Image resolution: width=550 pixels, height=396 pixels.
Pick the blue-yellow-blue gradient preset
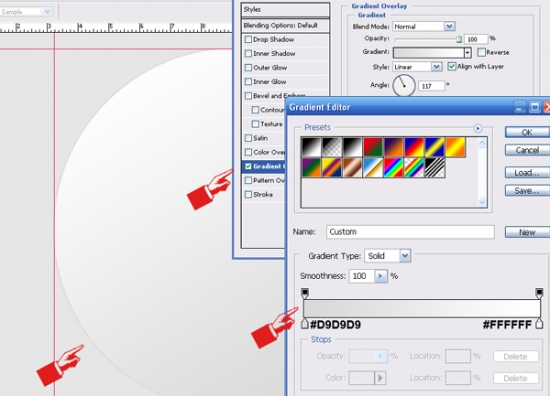tap(435, 147)
